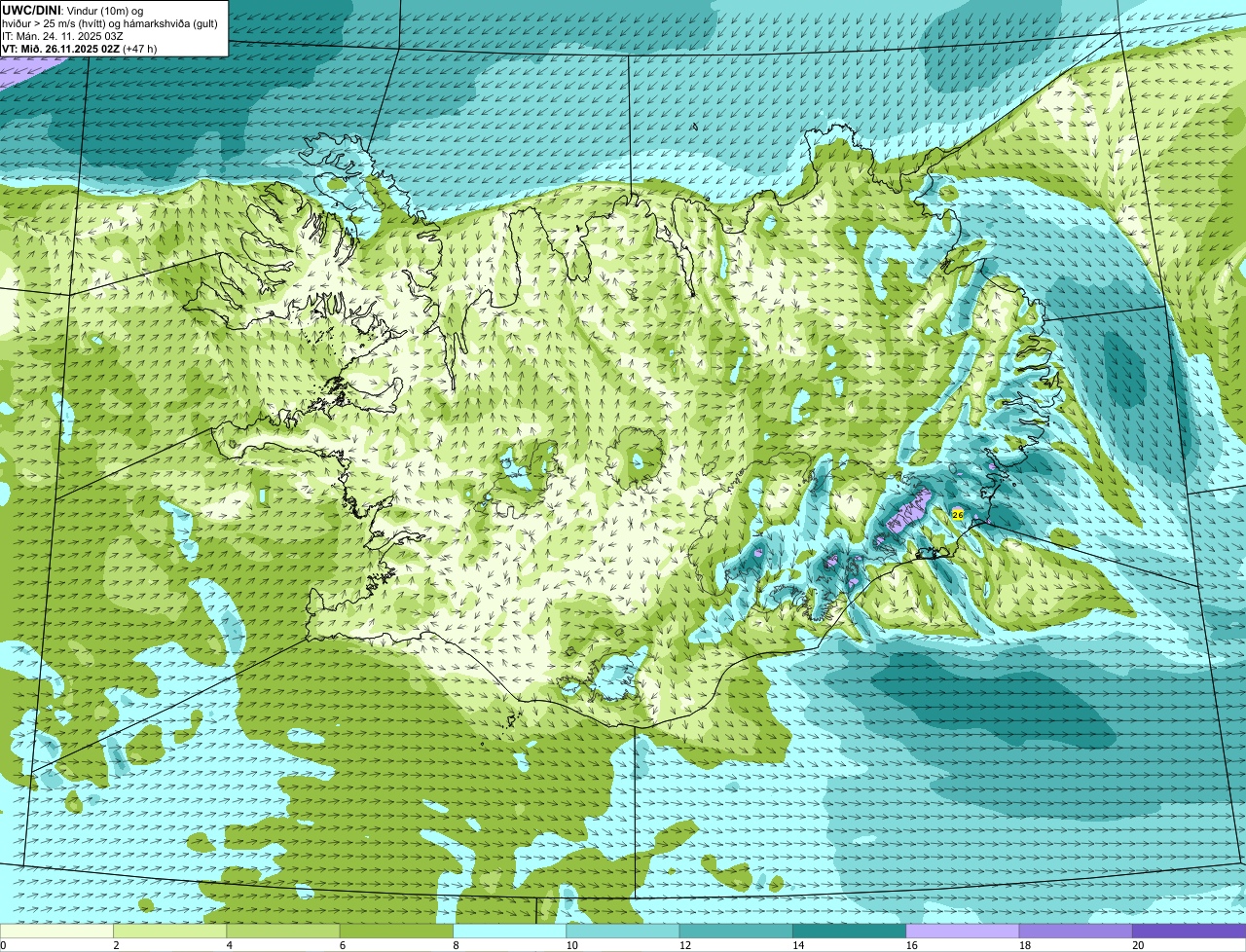Pick the palest legend swatch between 0 and 2
1246x952 pixels.
coord(56,931)
